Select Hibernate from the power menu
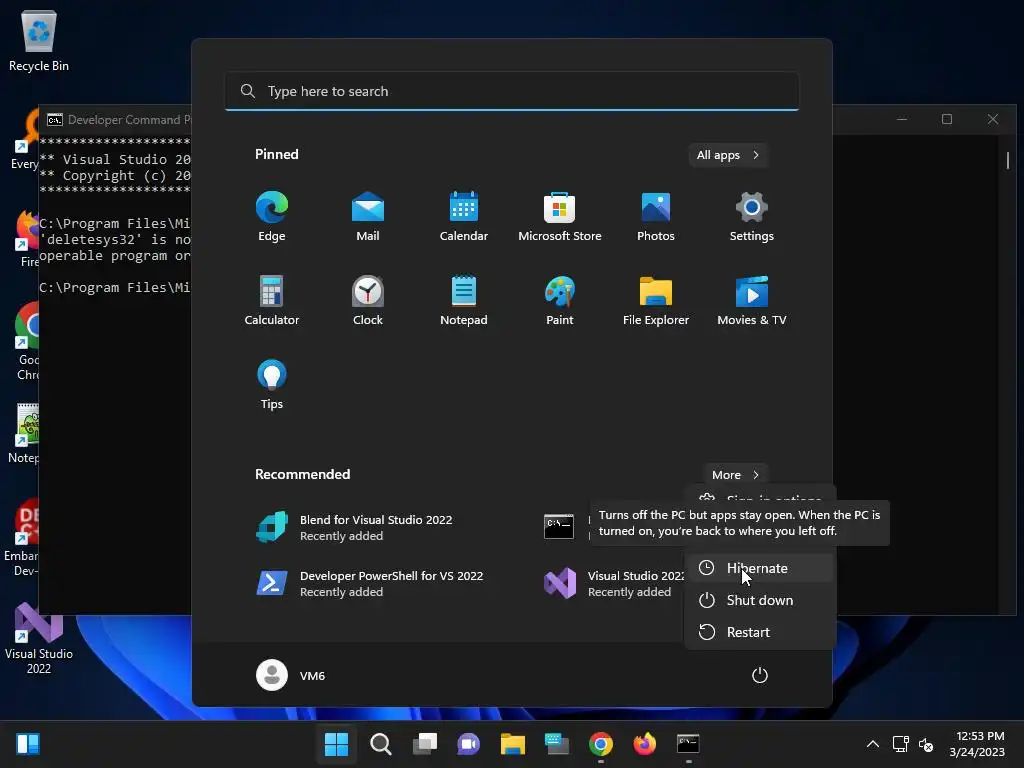Image resolution: width=1024 pixels, height=768 pixels. pyautogui.click(x=759, y=568)
